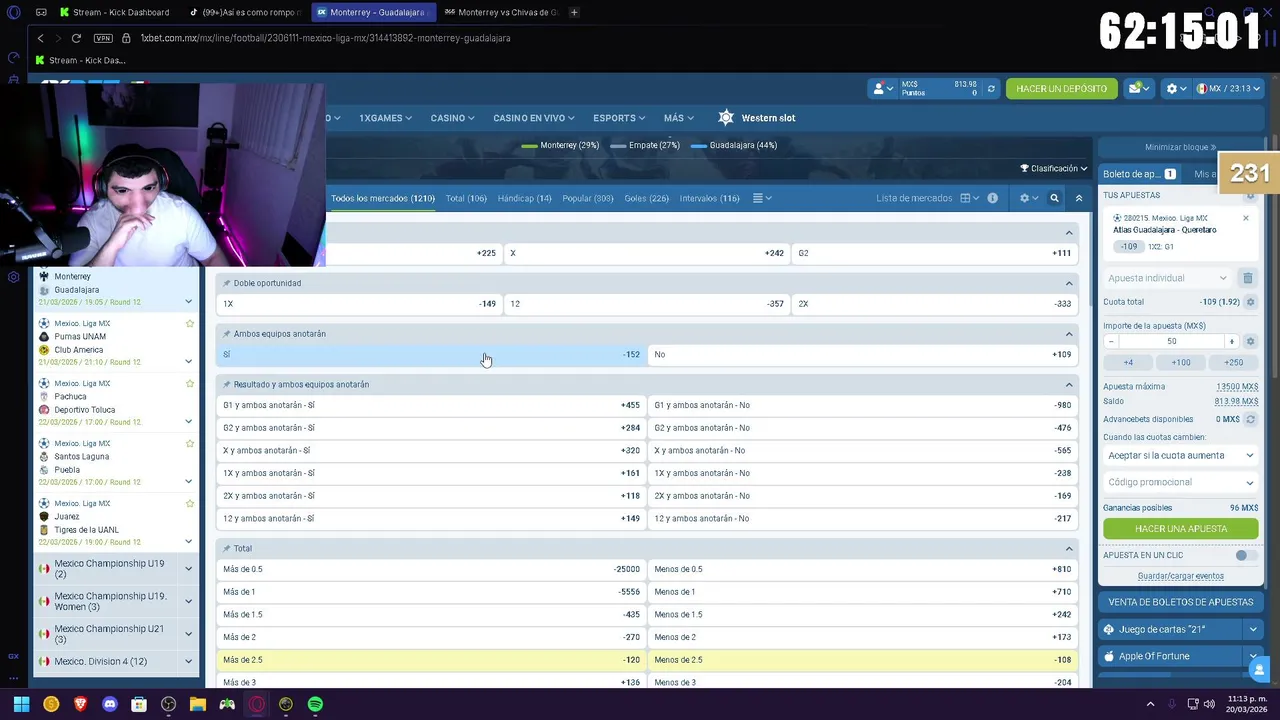The height and width of the screenshot is (720, 1280).
Task: Open the live chat support bubble
Action: click(1259, 670)
